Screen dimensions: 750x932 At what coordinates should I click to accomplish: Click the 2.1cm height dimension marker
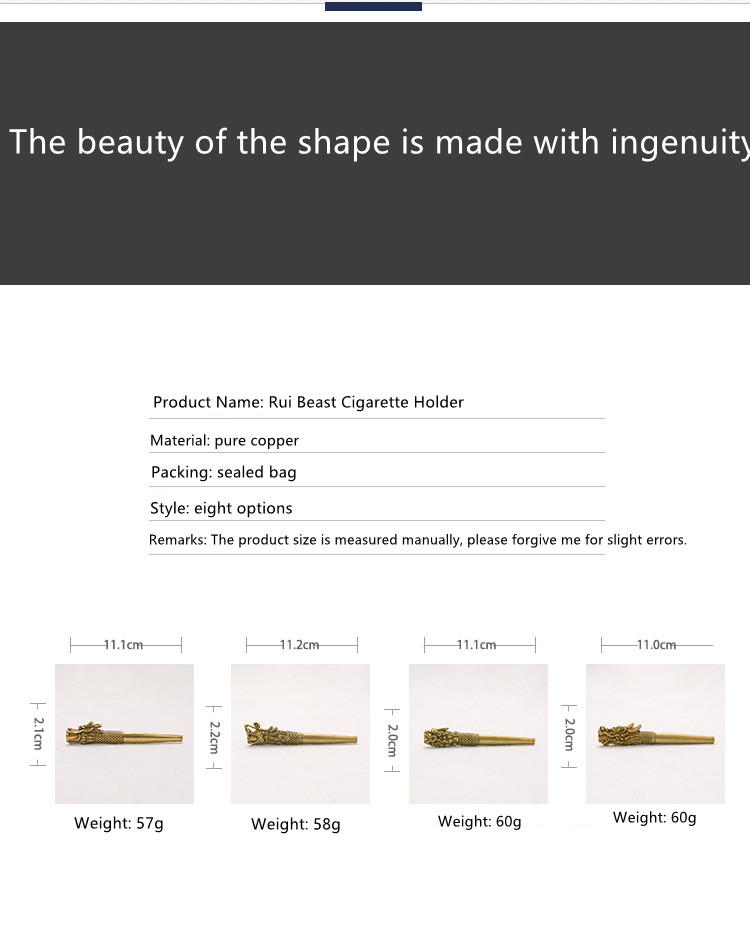pos(38,734)
